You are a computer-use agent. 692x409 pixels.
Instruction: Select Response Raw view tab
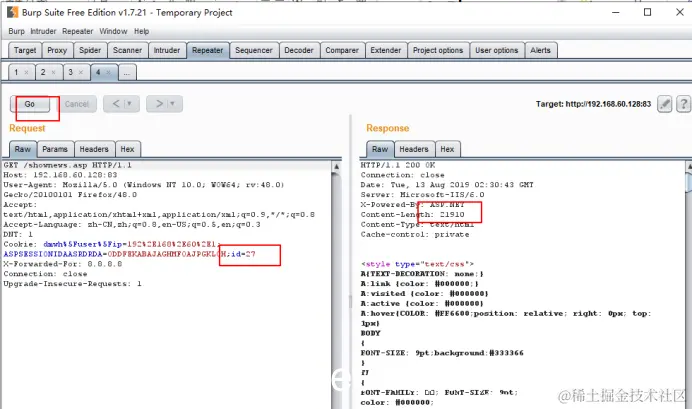380,149
